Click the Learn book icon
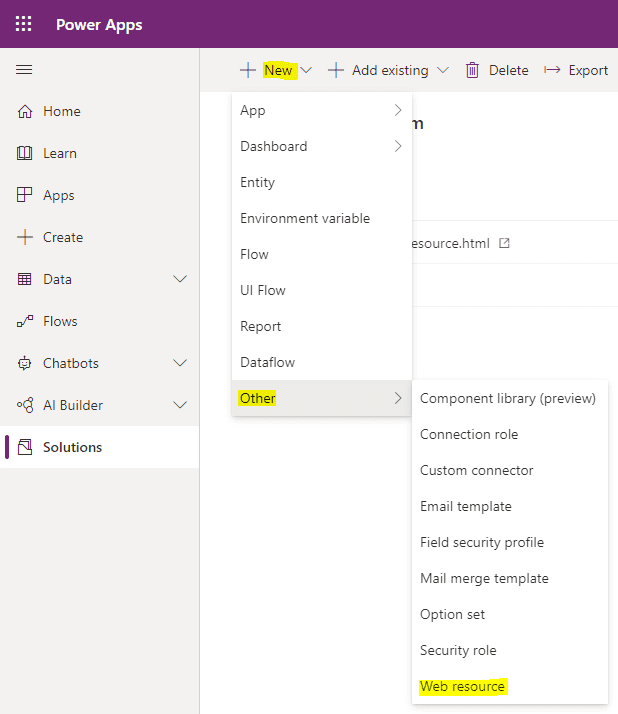 [25, 153]
